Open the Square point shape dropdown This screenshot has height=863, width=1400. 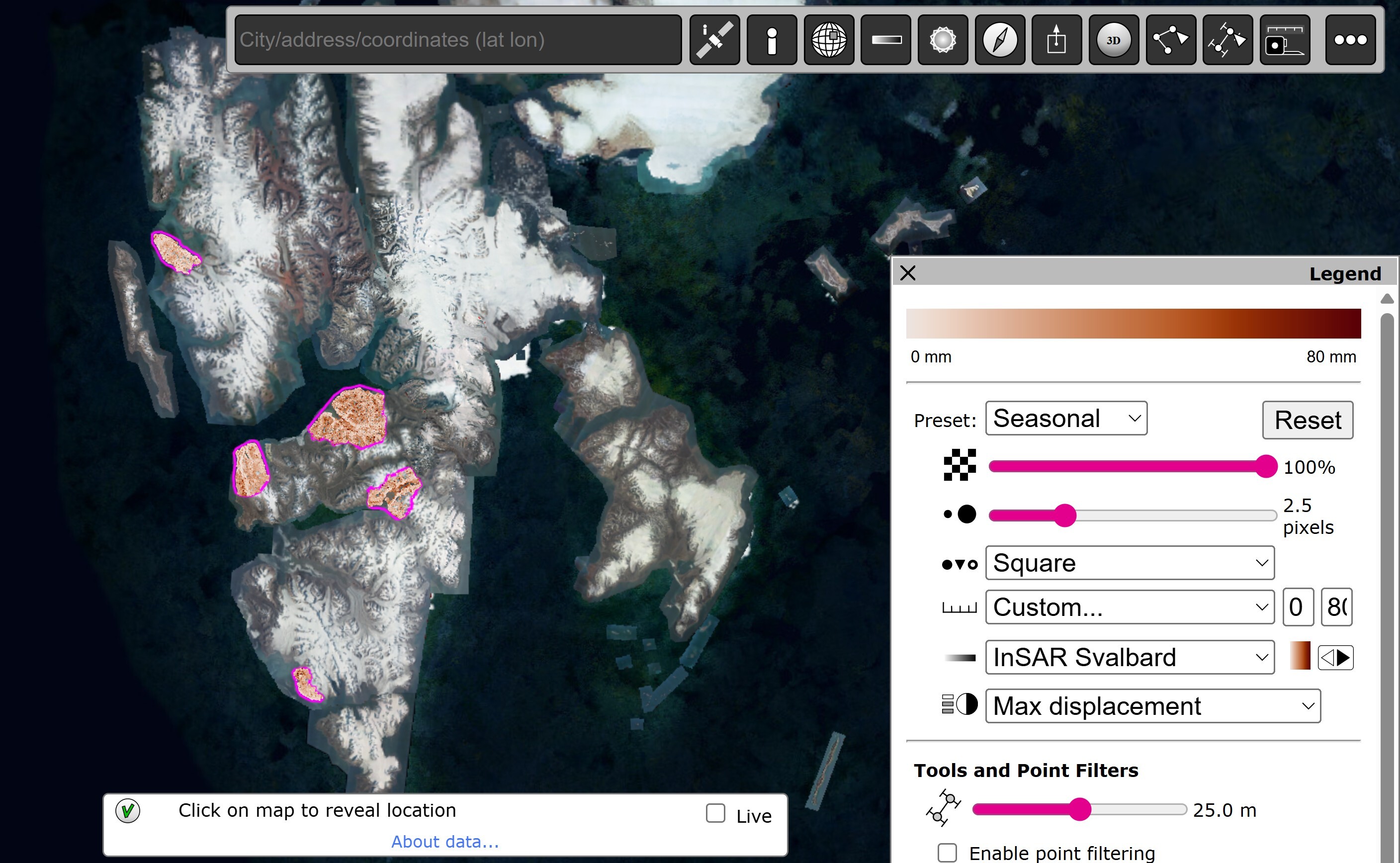pos(1130,563)
